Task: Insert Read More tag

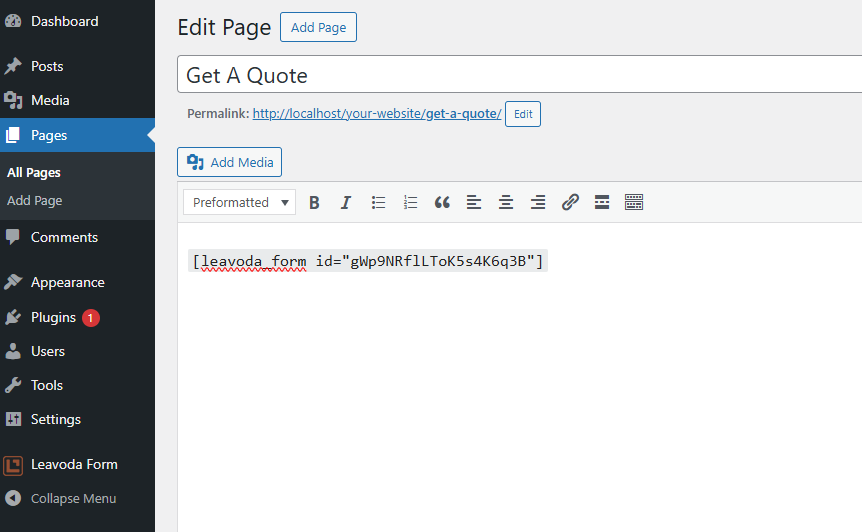Action: pyautogui.click(x=602, y=203)
